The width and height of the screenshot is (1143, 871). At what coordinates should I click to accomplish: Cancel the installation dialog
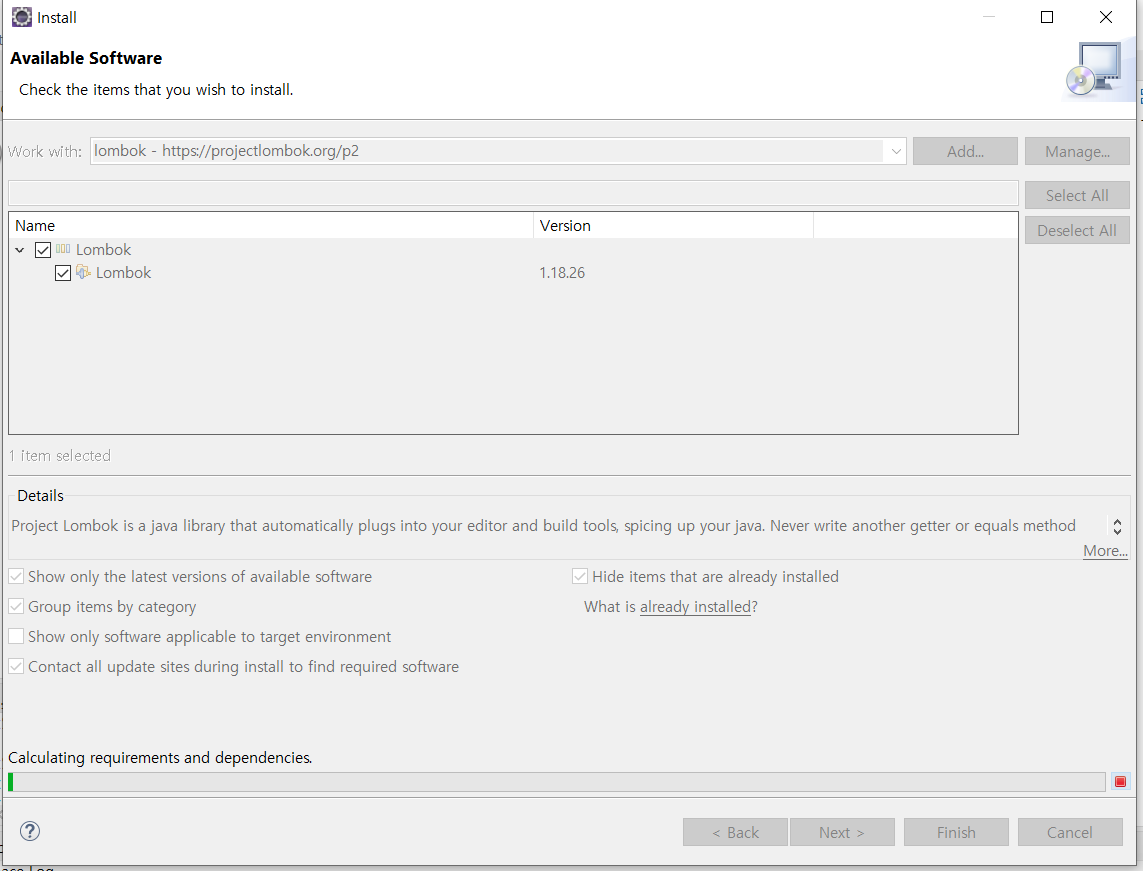(x=1070, y=832)
